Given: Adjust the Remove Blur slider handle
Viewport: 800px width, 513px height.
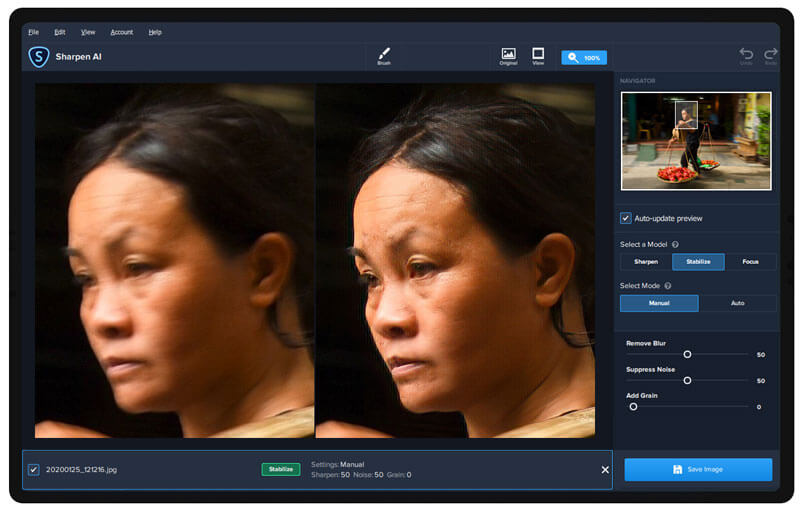Looking at the screenshot, I should [x=687, y=354].
